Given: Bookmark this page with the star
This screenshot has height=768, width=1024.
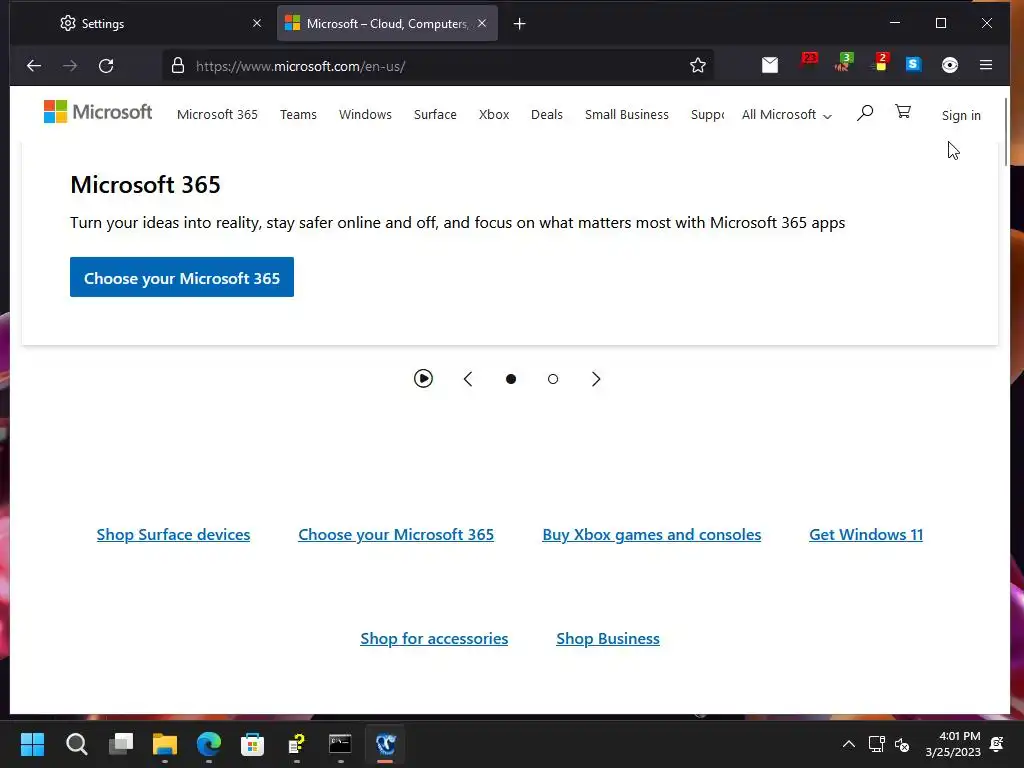Looking at the screenshot, I should 697,65.
